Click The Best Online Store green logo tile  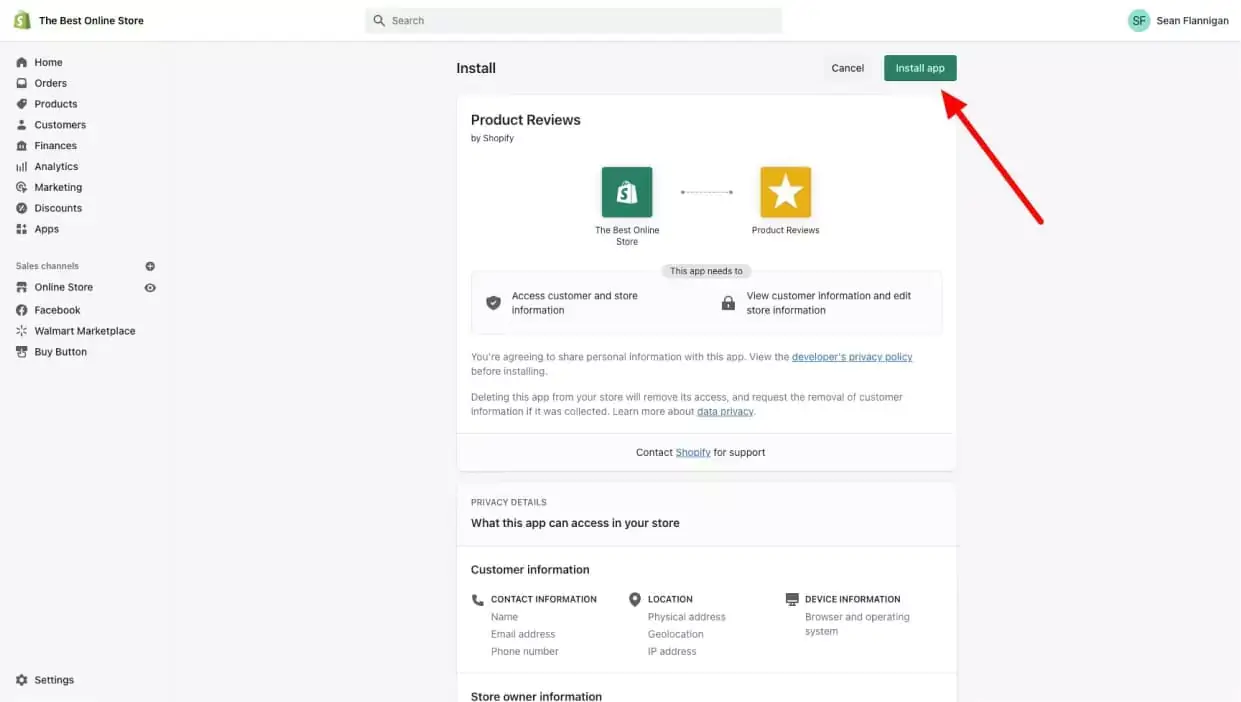[627, 192]
